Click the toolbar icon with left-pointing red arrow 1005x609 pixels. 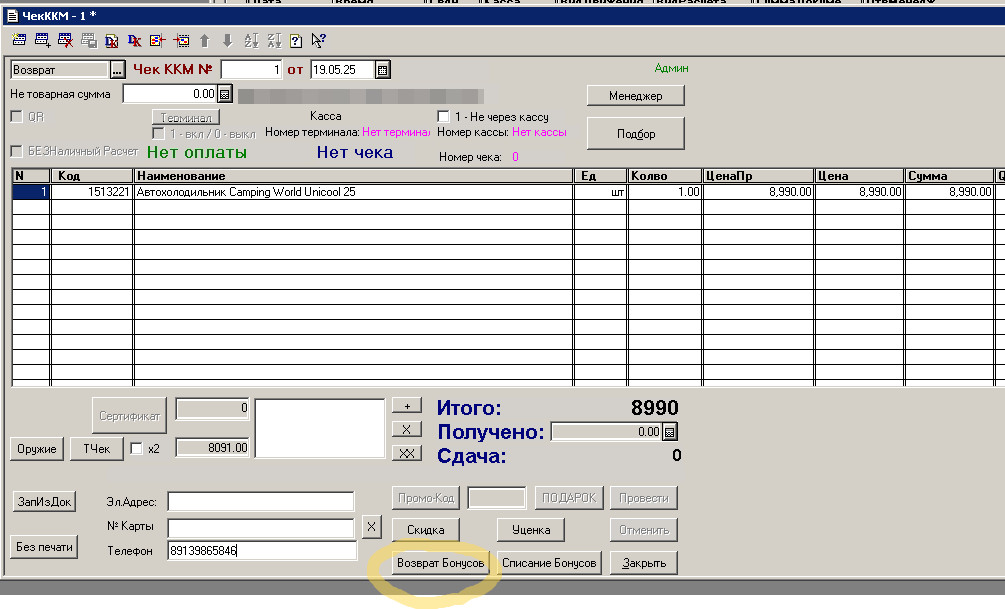[x=158, y=40]
